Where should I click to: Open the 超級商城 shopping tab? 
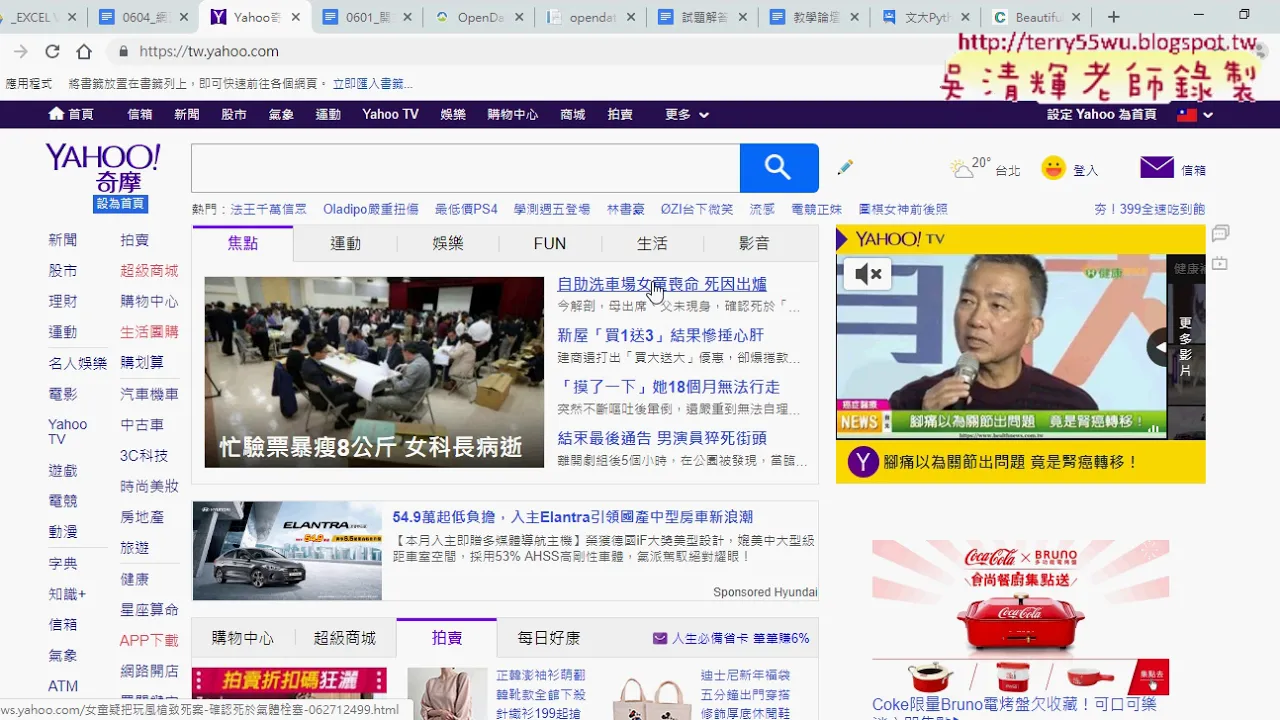[x=345, y=637]
